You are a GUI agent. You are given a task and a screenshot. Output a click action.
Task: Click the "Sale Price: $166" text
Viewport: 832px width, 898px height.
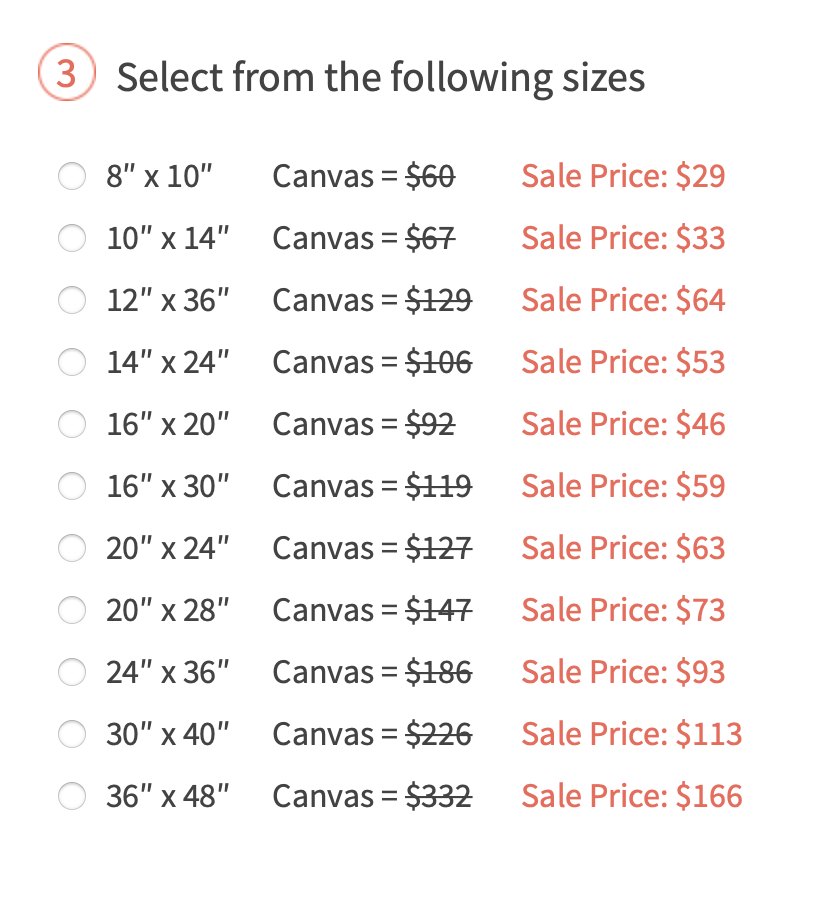[631, 797]
